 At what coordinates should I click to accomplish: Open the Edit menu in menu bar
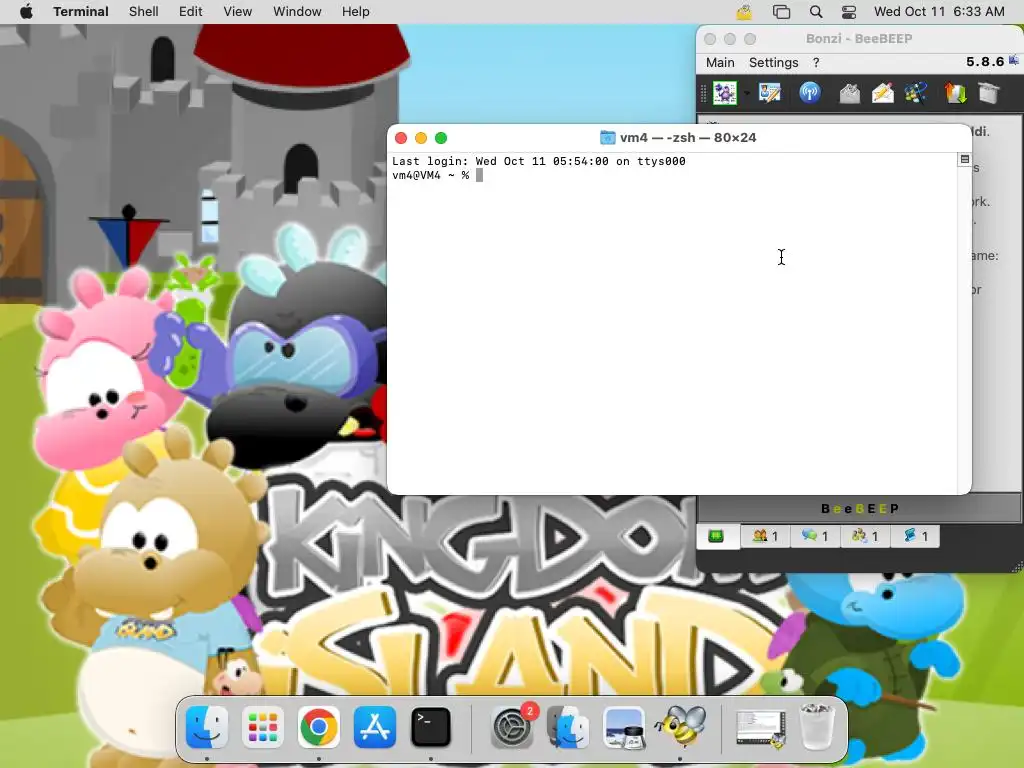[x=191, y=12]
